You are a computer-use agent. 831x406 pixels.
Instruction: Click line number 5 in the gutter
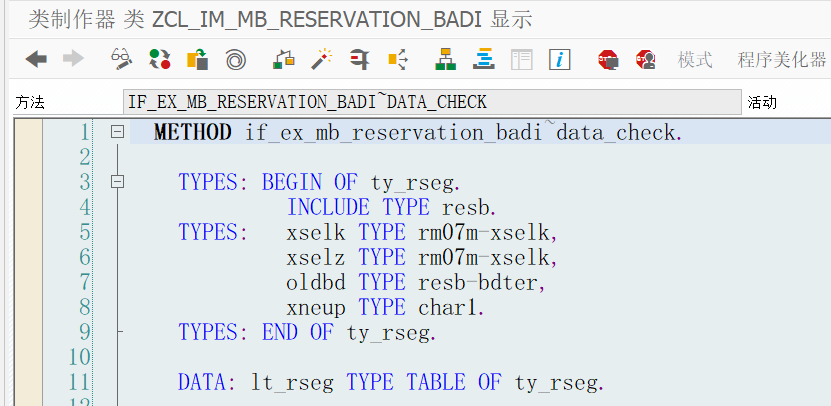(x=85, y=232)
